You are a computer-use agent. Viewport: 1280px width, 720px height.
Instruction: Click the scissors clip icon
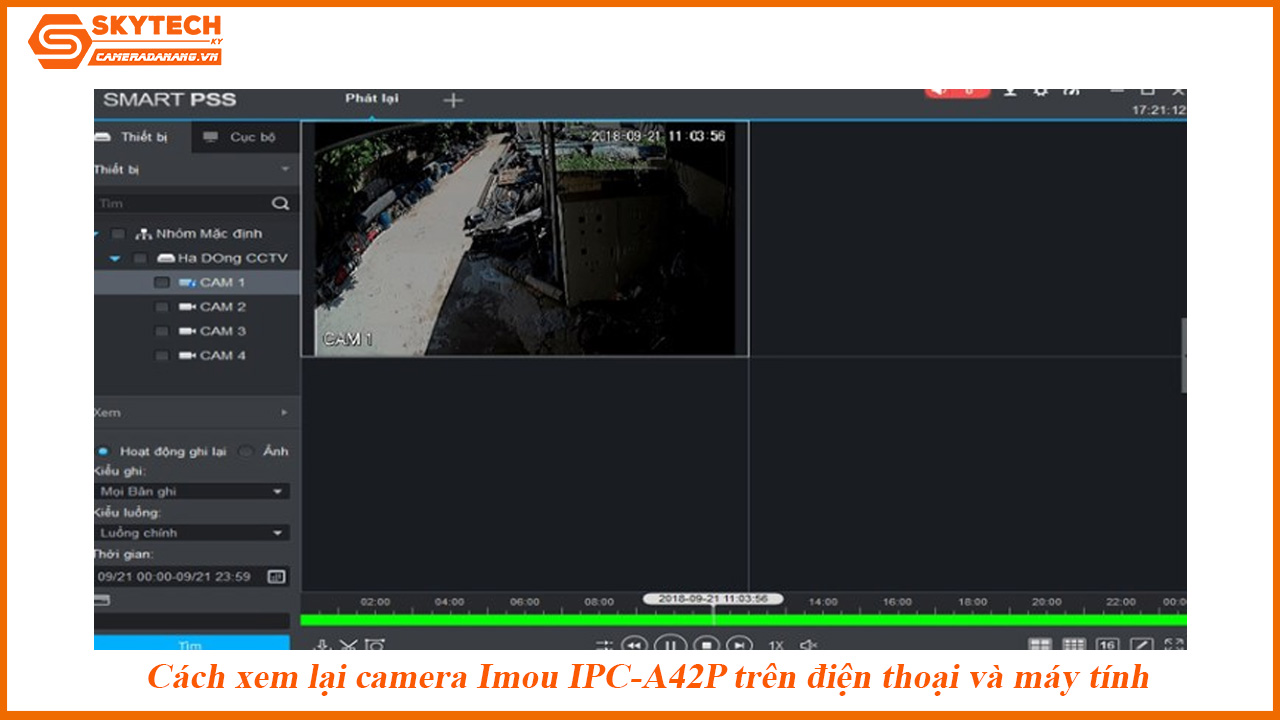point(348,645)
